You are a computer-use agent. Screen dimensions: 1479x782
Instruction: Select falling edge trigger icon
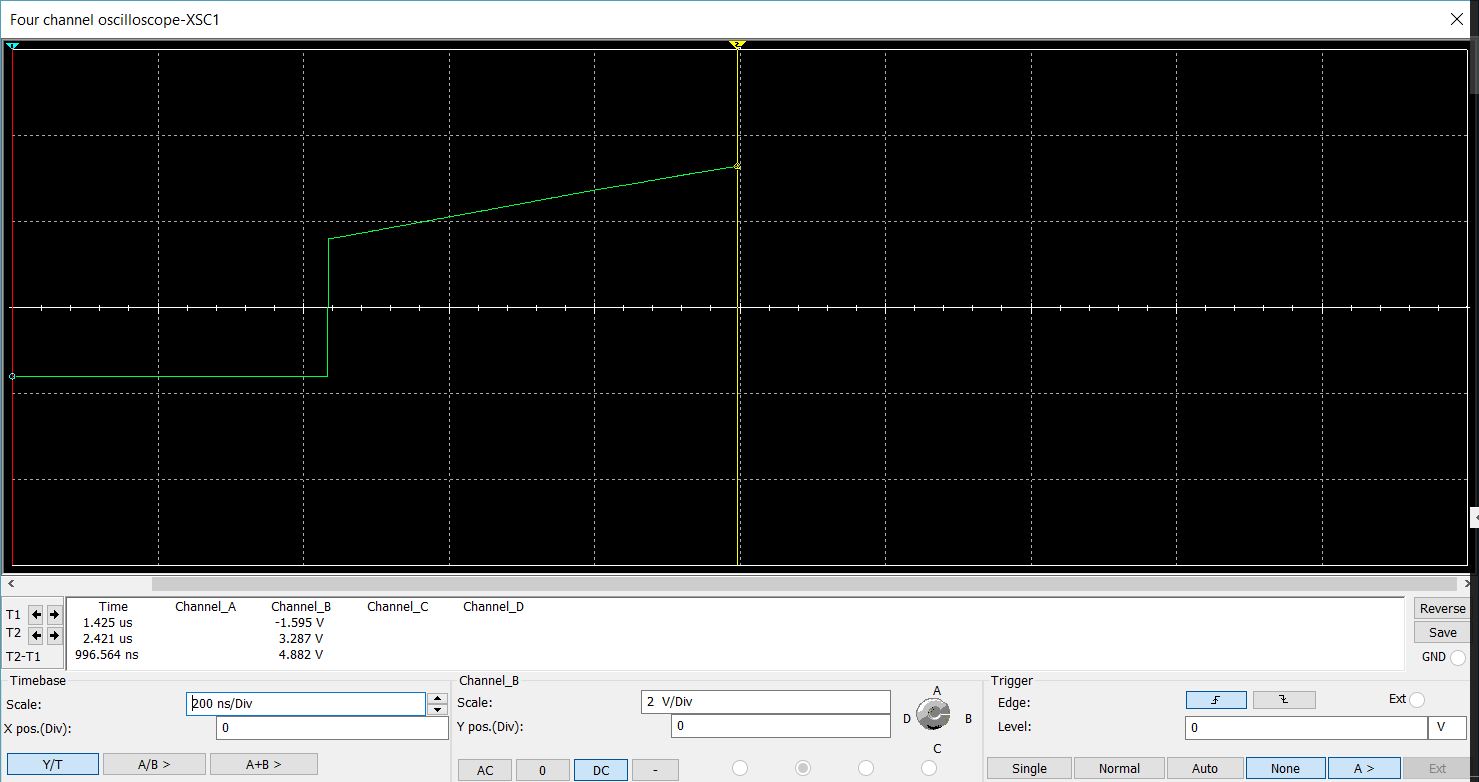click(1284, 700)
